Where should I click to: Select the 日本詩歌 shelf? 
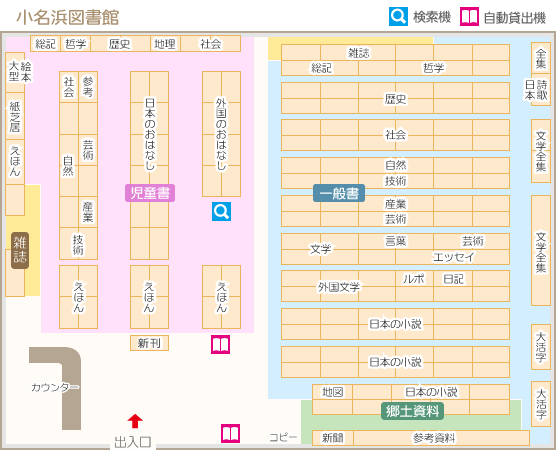[x=541, y=90]
